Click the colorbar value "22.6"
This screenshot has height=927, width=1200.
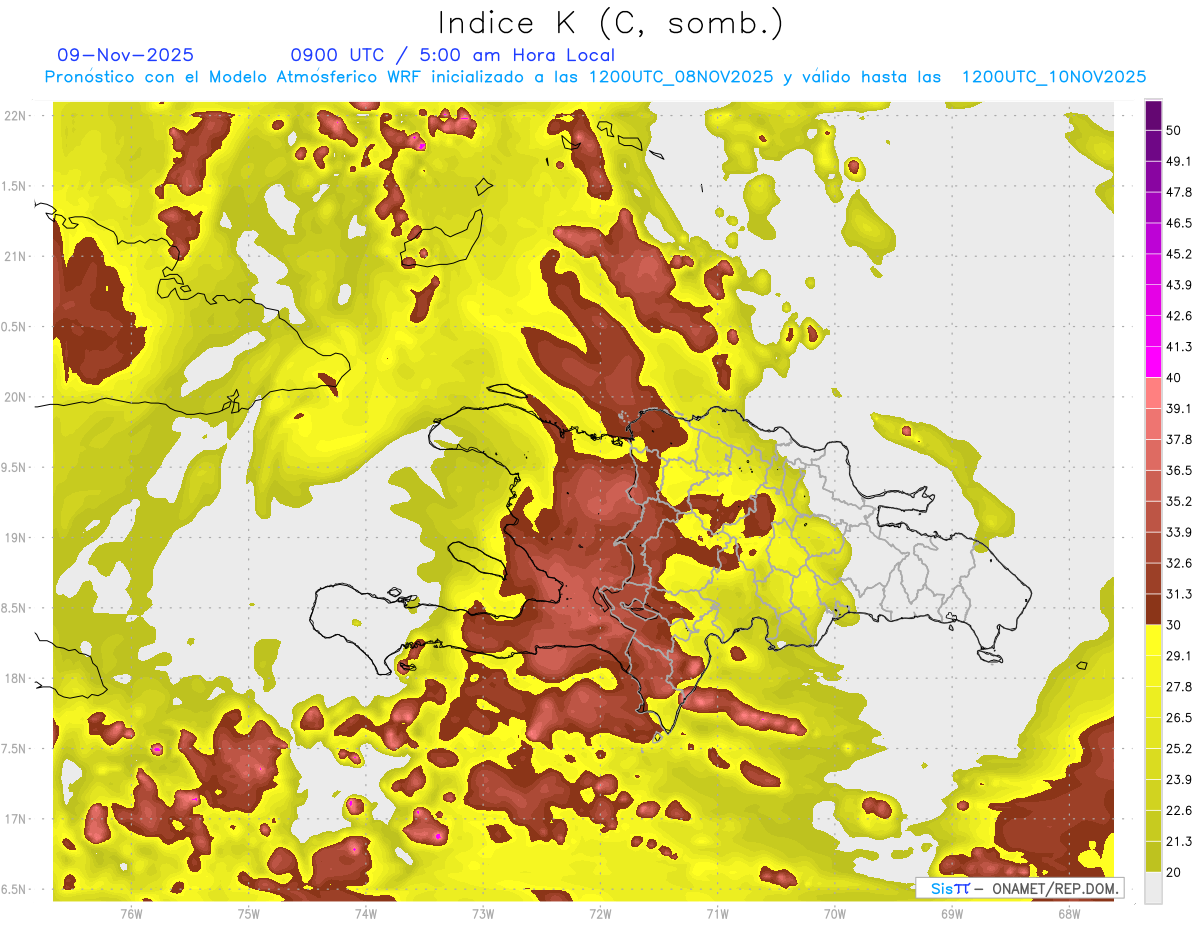(1179, 810)
